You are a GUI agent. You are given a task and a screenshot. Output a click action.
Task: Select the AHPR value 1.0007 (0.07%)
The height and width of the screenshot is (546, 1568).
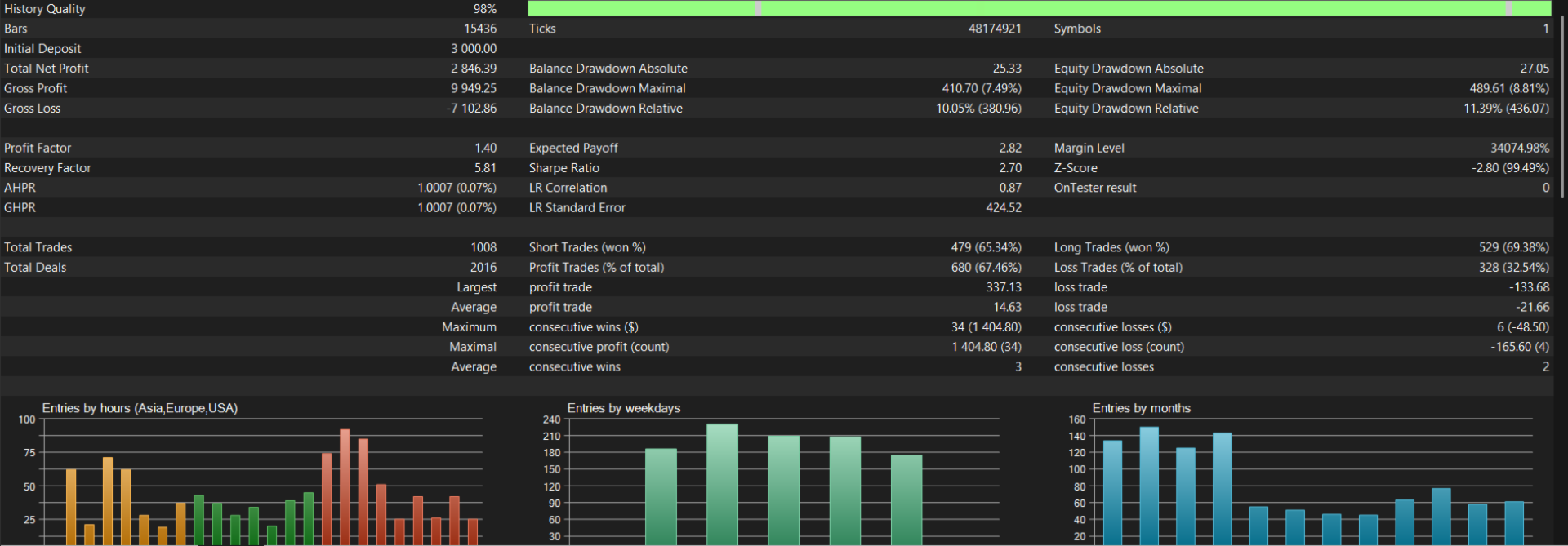(457, 188)
